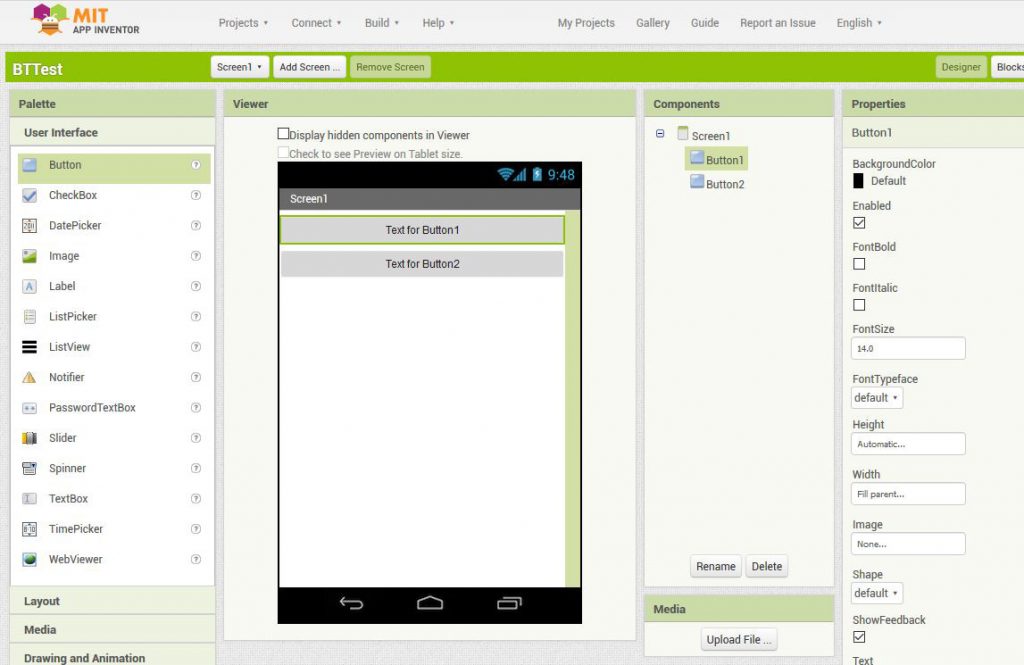
Task: Open help for WebViewer component
Action: (x=196, y=559)
